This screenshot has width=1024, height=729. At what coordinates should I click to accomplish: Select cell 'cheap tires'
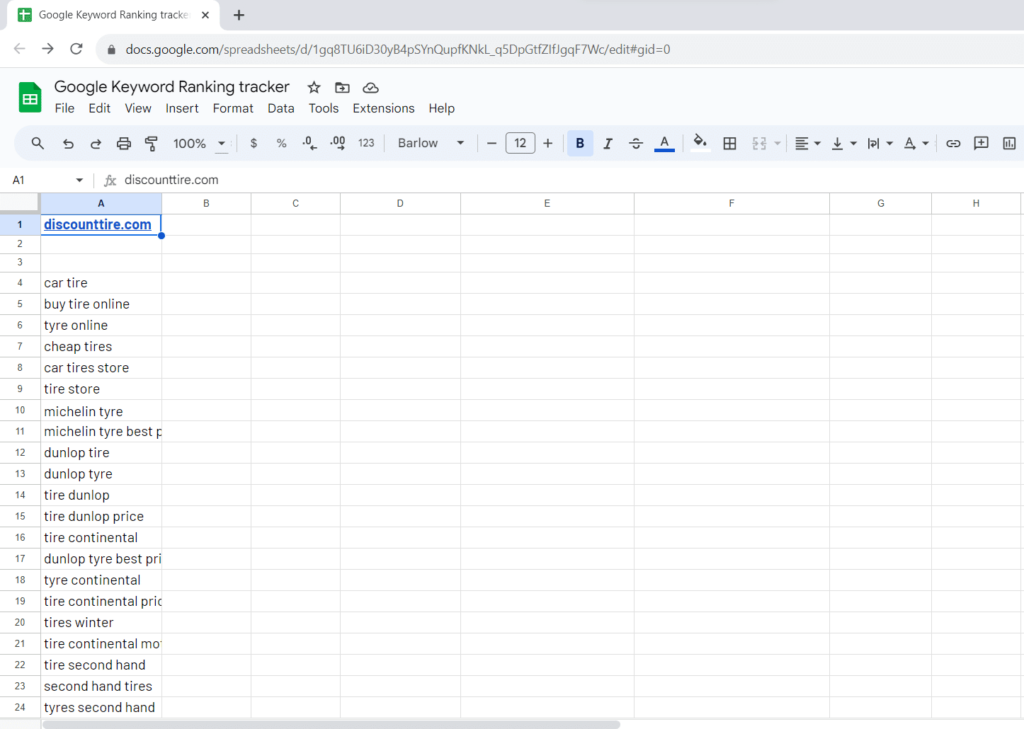(x=101, y=347)
